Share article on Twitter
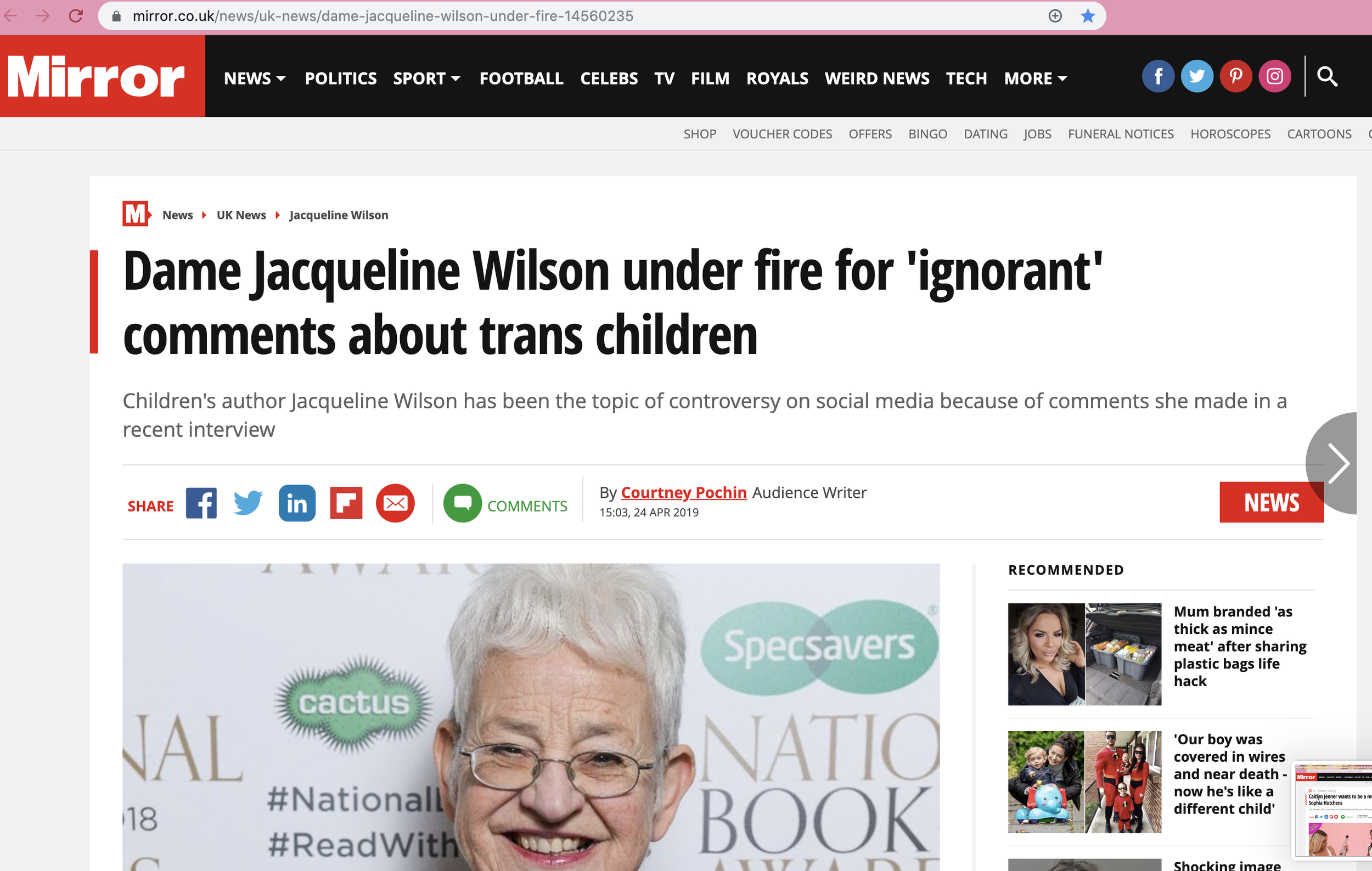The height and width of the screenshot is (871, 1372). [x=248, y=504]
